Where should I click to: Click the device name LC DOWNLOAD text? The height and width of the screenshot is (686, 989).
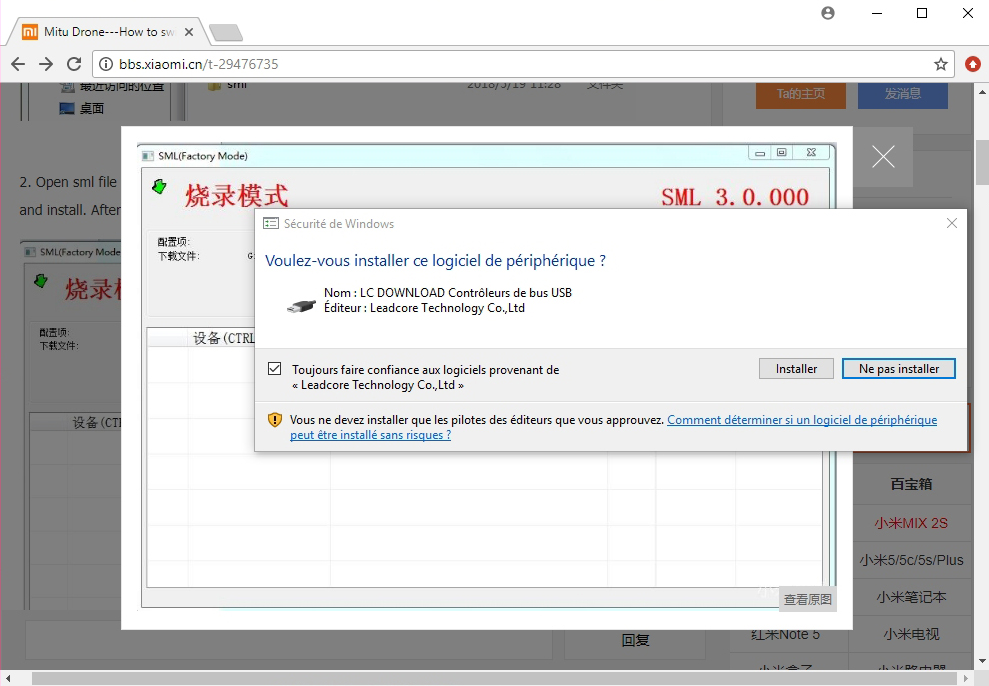click(448, 293)
